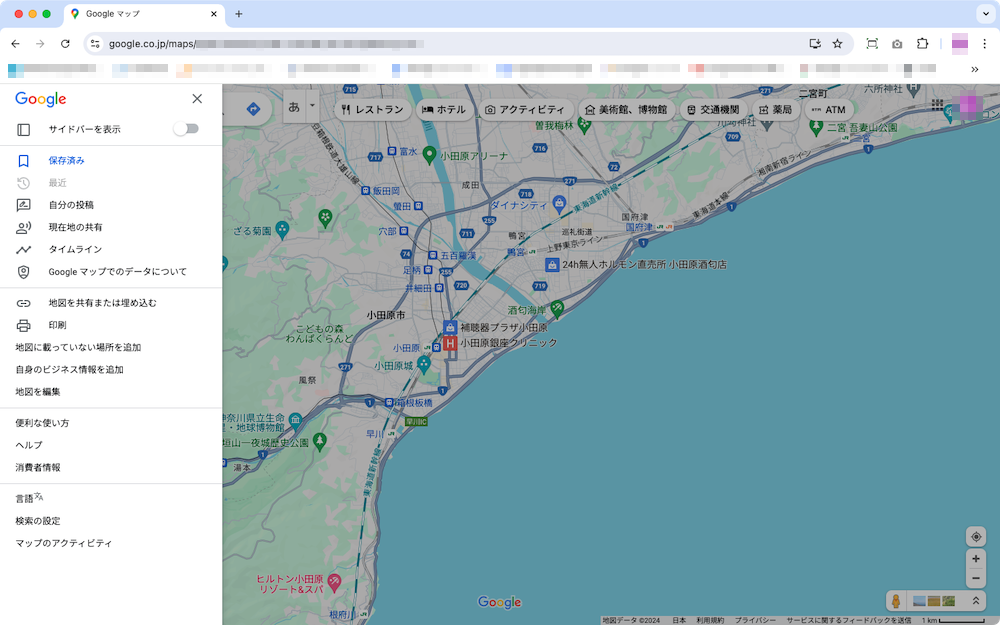The image size is (1000, 625).
Task: Open Google マップでのデータについて
Action: [x=117, y=272]
